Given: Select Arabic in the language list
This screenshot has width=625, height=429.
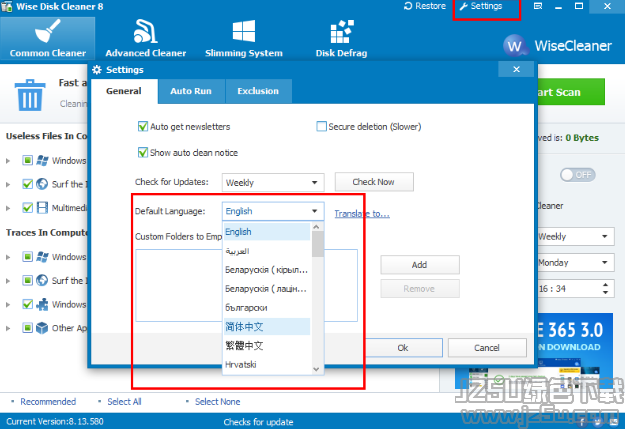Looking at the screenshot, I should coord(267,251).
